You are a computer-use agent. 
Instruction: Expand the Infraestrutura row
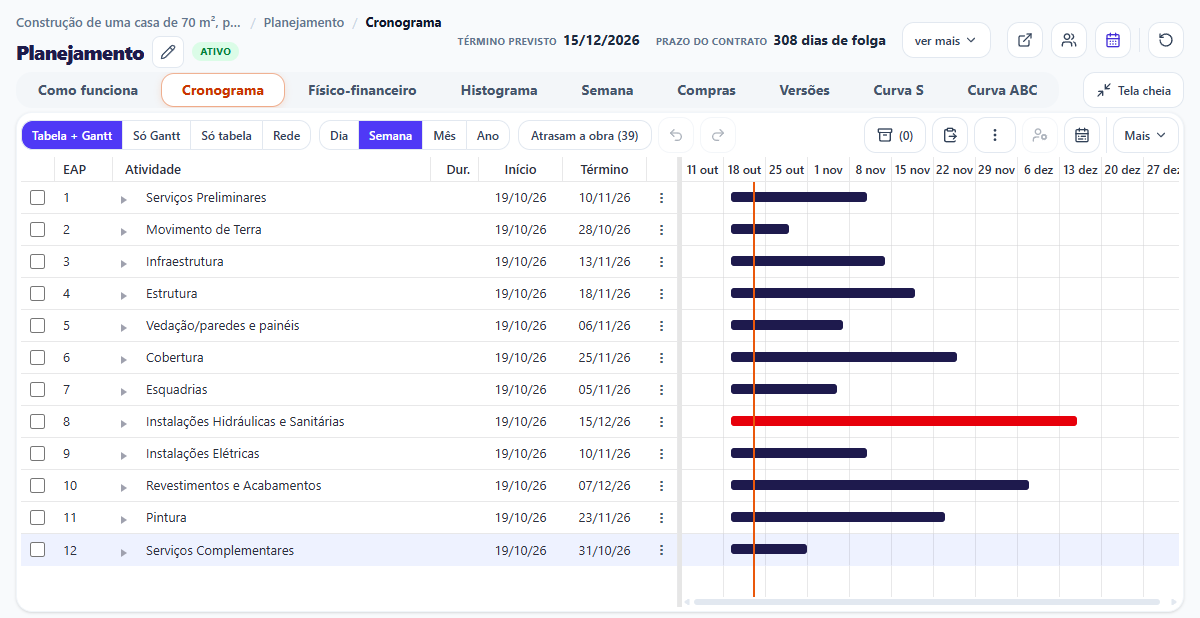click(x=124, y=263)
